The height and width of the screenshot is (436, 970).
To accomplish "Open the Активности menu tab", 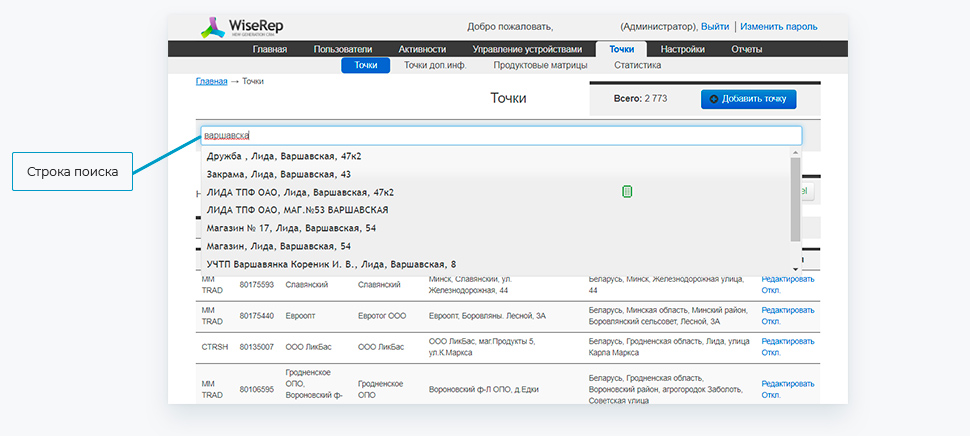I will point(423,49).
